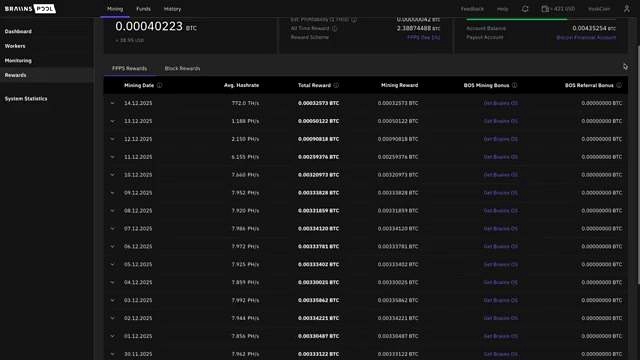Screen dimensions: 640x360
Task: Expand the 08.12.2025 reward row
Action: click(112, 211)
